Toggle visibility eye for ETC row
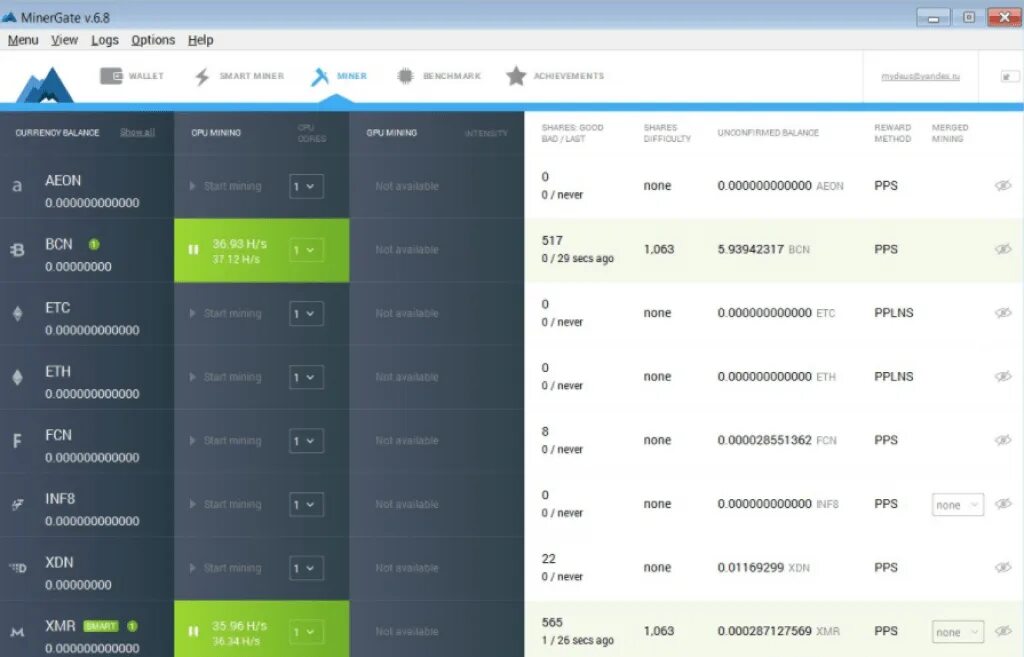Image resolution: width=1024 pixels, height=657 pixels. pos(1003,313)
